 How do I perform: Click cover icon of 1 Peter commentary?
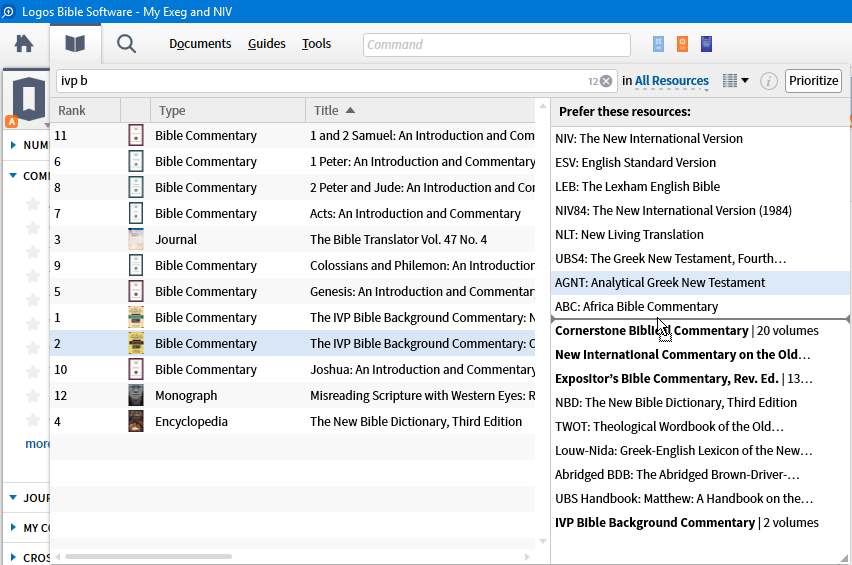[x=136, y=161]
